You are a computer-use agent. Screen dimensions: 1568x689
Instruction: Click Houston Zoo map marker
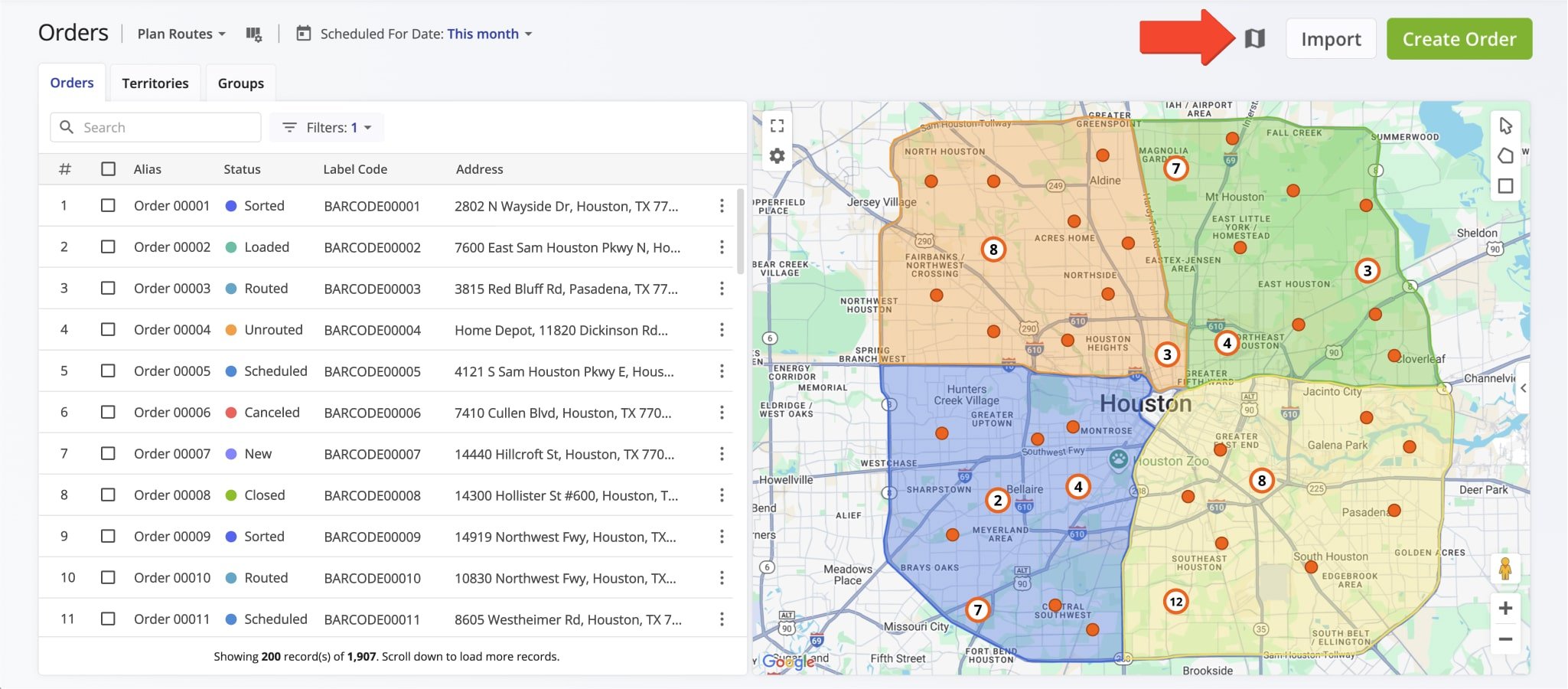(x=1119, y=459)
